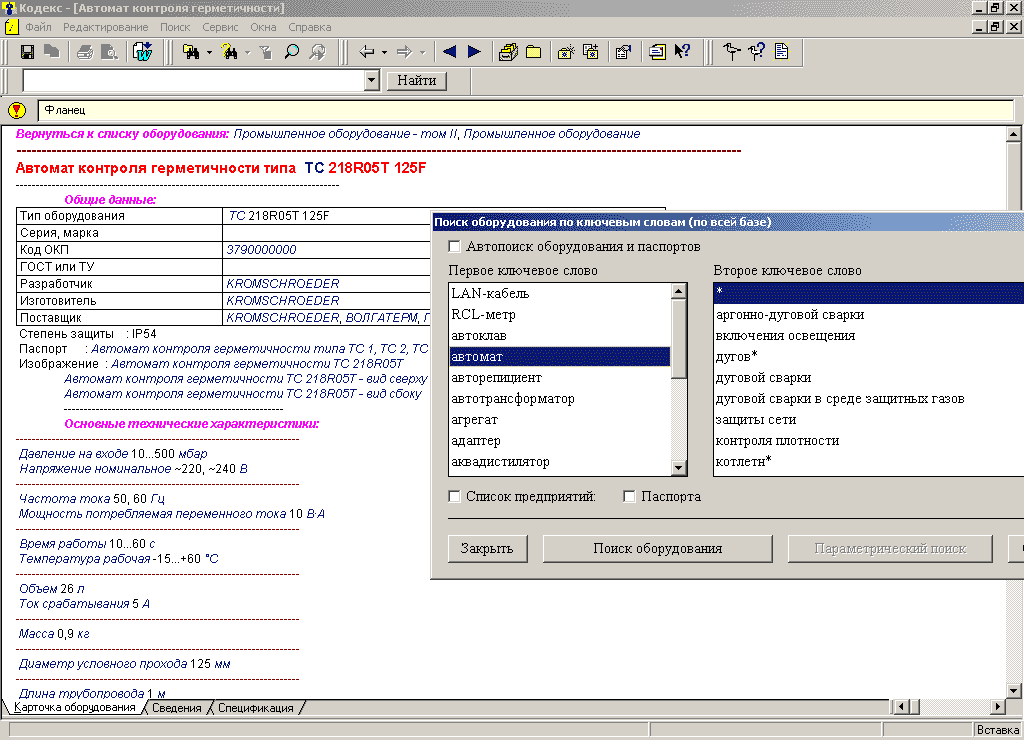Click the magnifying glass find icon

(292, 52)
